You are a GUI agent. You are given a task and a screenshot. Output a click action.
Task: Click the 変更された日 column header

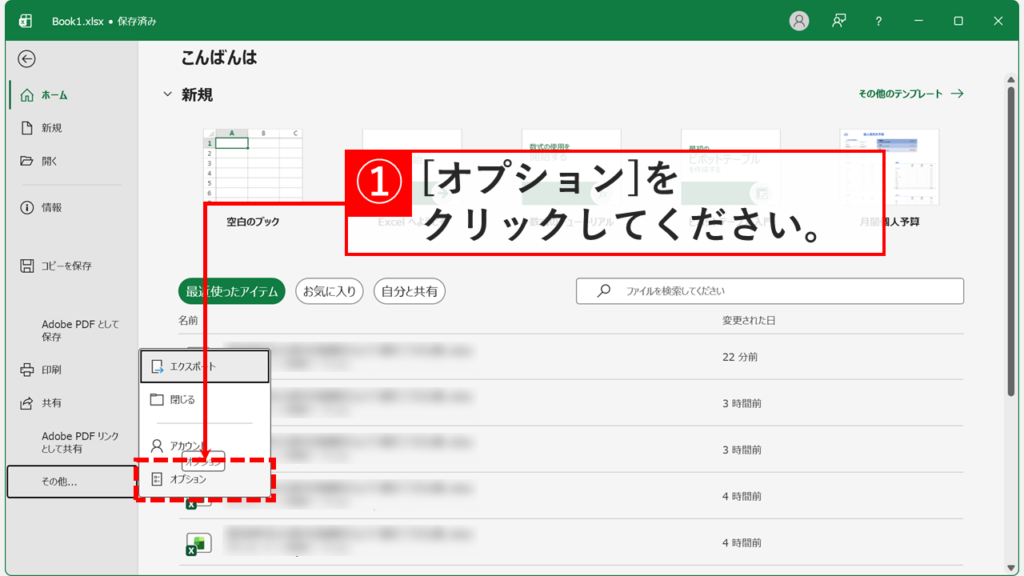(x=748, y=321)
